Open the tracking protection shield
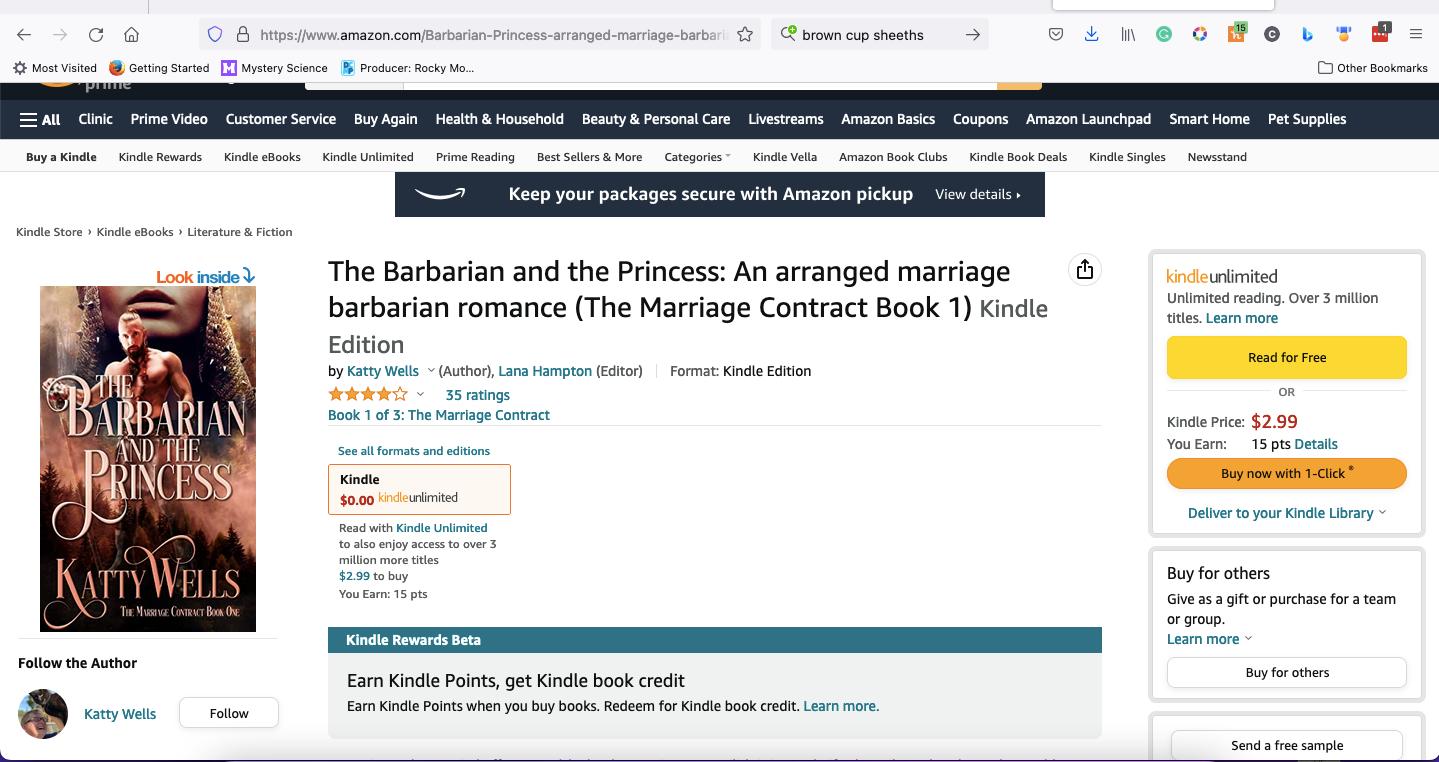This screenshot has width=1439, height=762. tap(214, 34)
